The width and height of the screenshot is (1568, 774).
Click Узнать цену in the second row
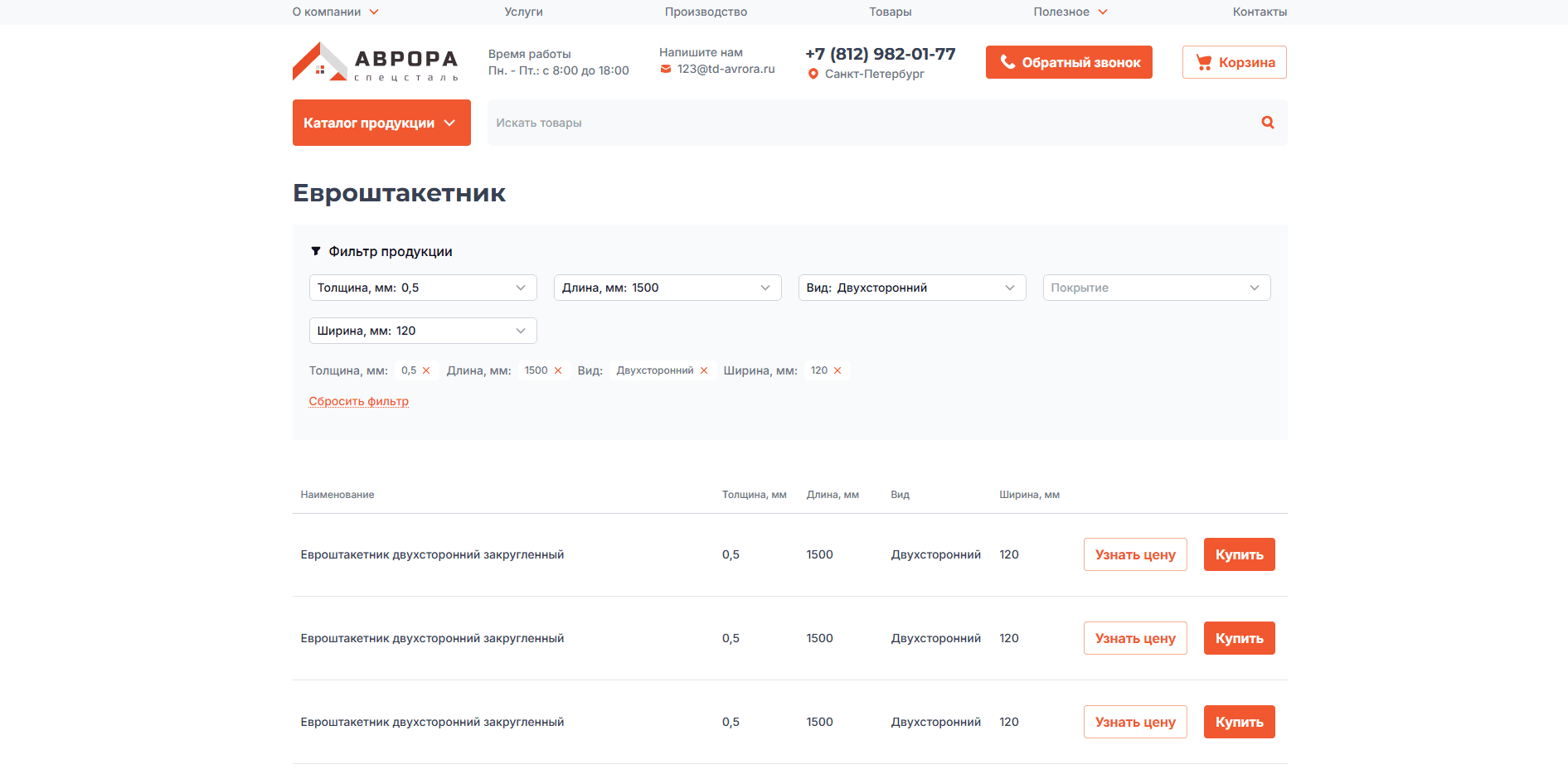click(1134, 638)
